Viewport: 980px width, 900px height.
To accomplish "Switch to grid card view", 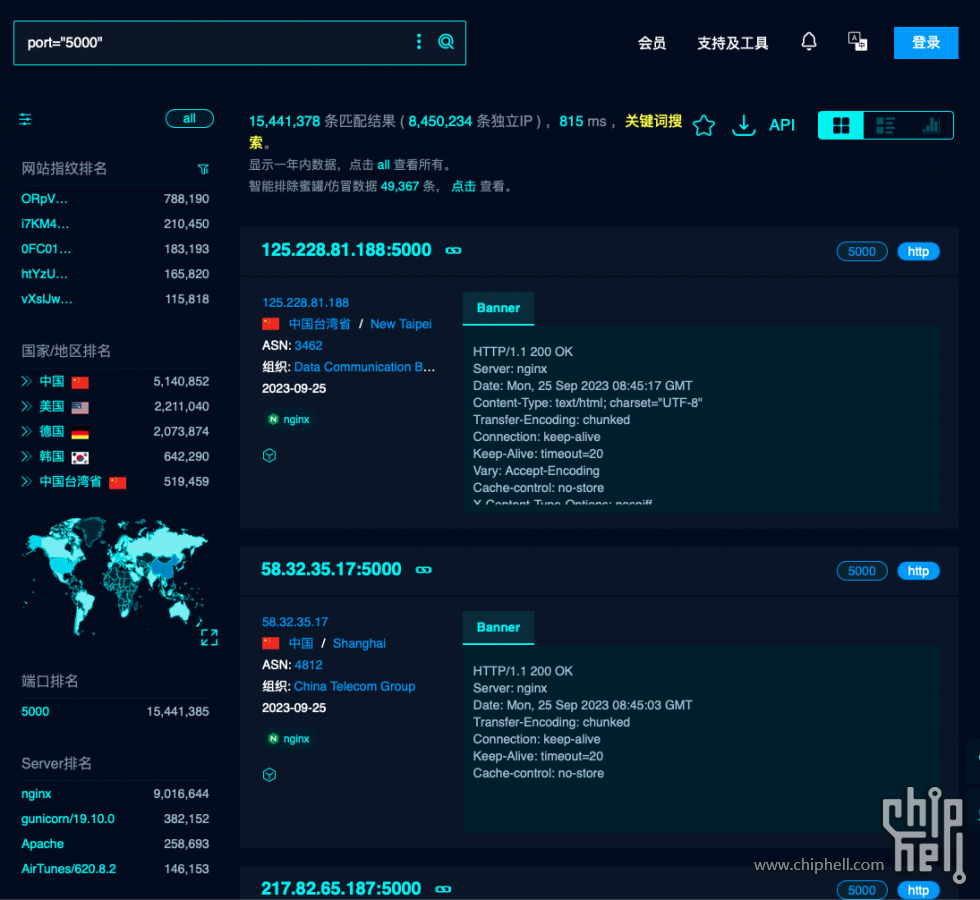I will point(841,126).
